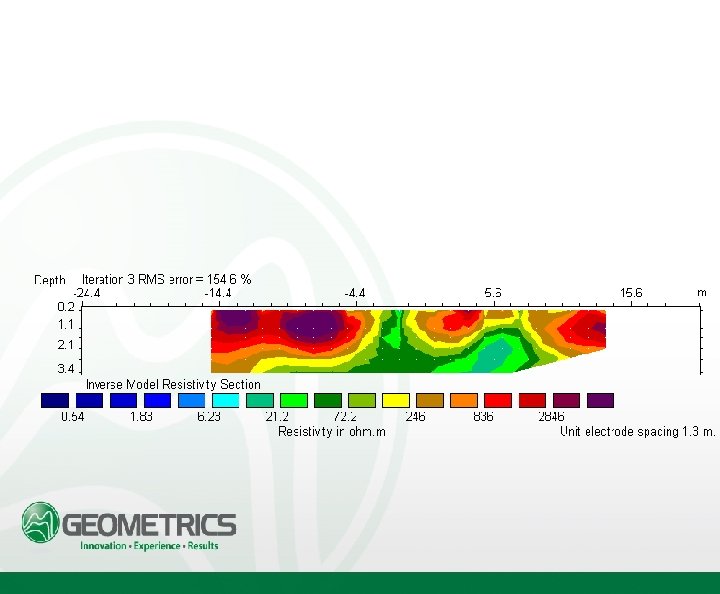
Task: Click the 6.23 legend value
Action: (208, 416)
